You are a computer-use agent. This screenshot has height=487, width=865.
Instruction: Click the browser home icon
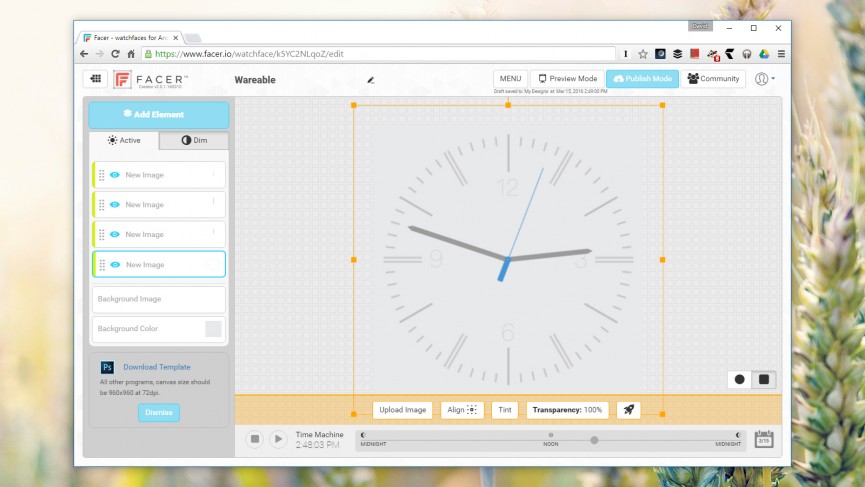(131, 54)
